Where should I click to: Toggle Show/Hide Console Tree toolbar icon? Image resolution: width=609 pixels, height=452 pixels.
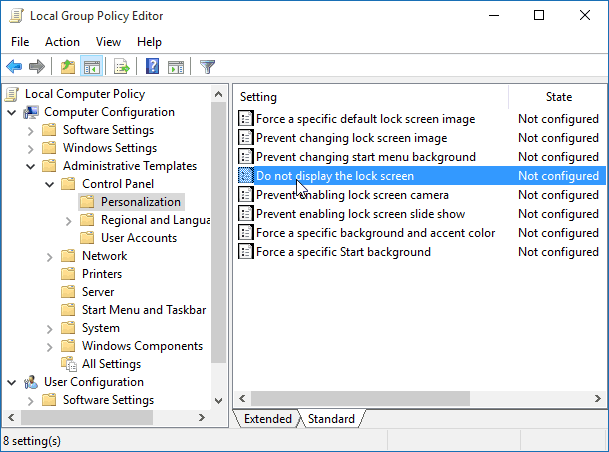(92, 67)
